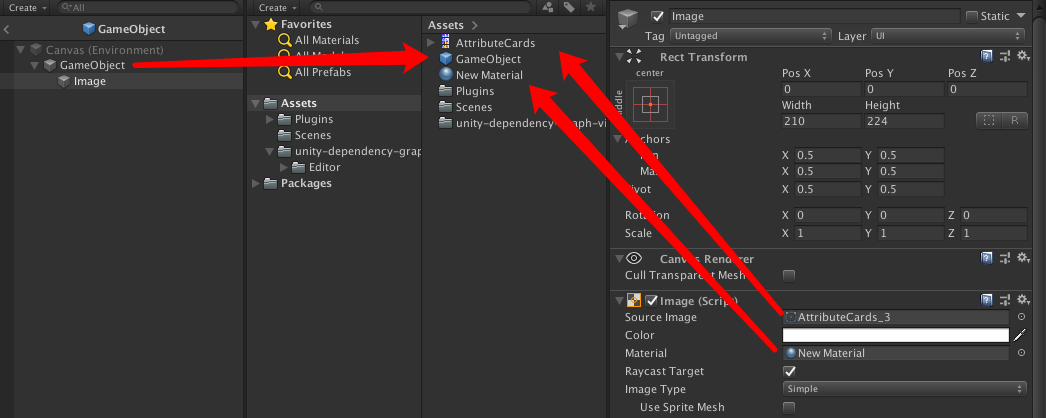Image resolution: width=1046 pixels, height=418 pixels.
Task: Uncheck Raycast Target
Action: [x=789, y=371]
